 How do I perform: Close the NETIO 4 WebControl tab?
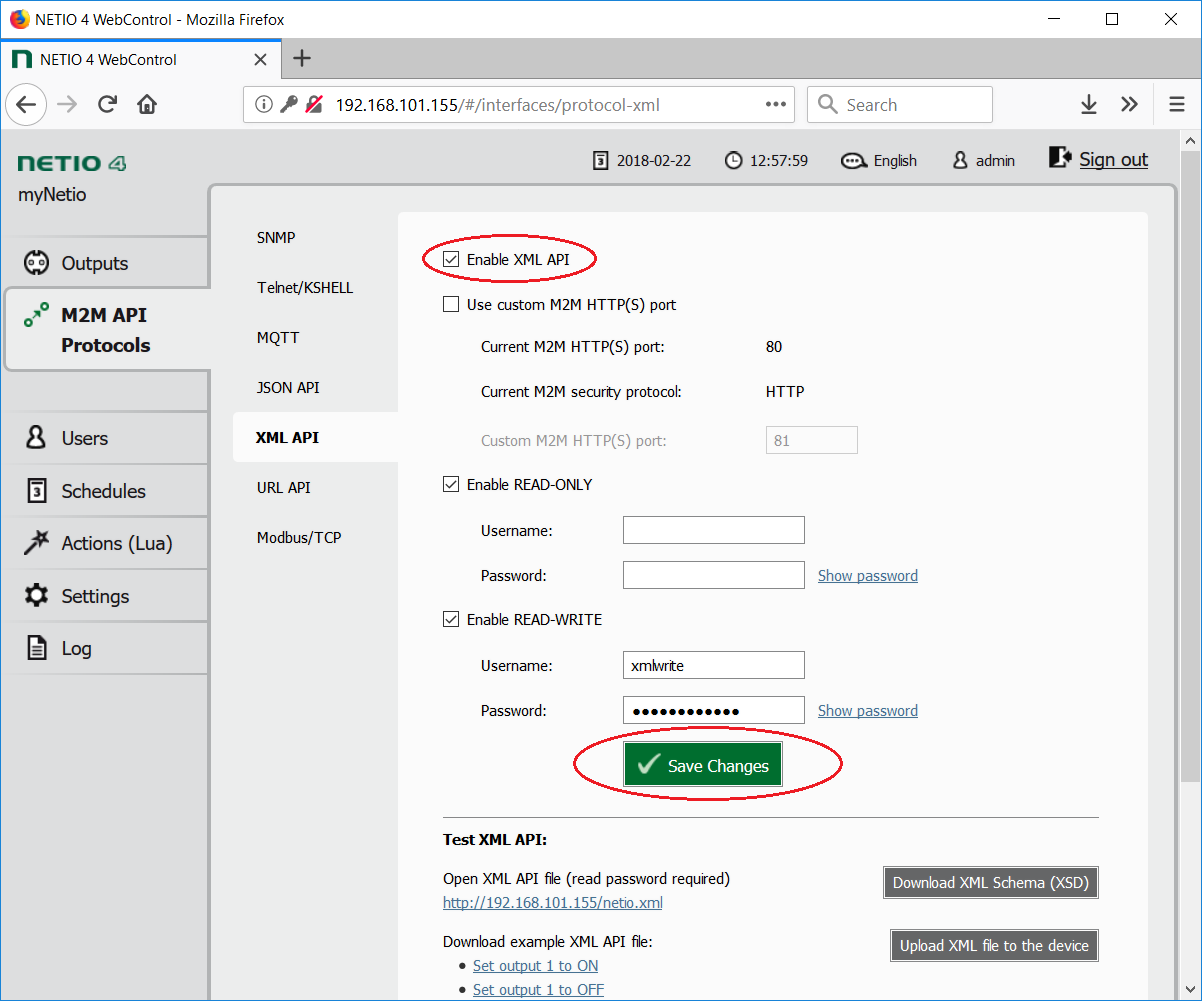(x=260, y=59)
